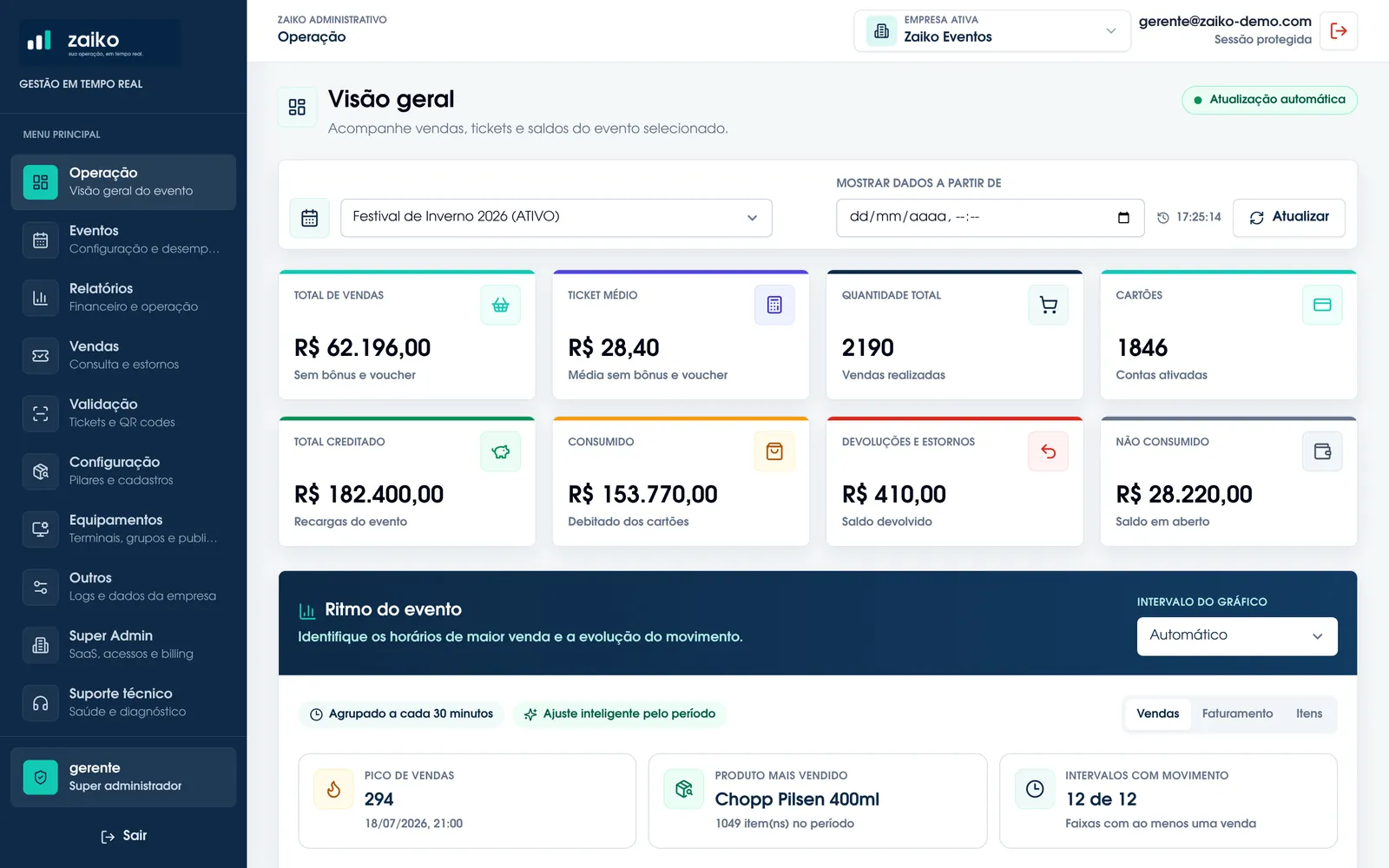Screen dimensions: 1389x868
Task: Click the clock icon on Intervalos com Movimento
Action: coord(1035,789)
